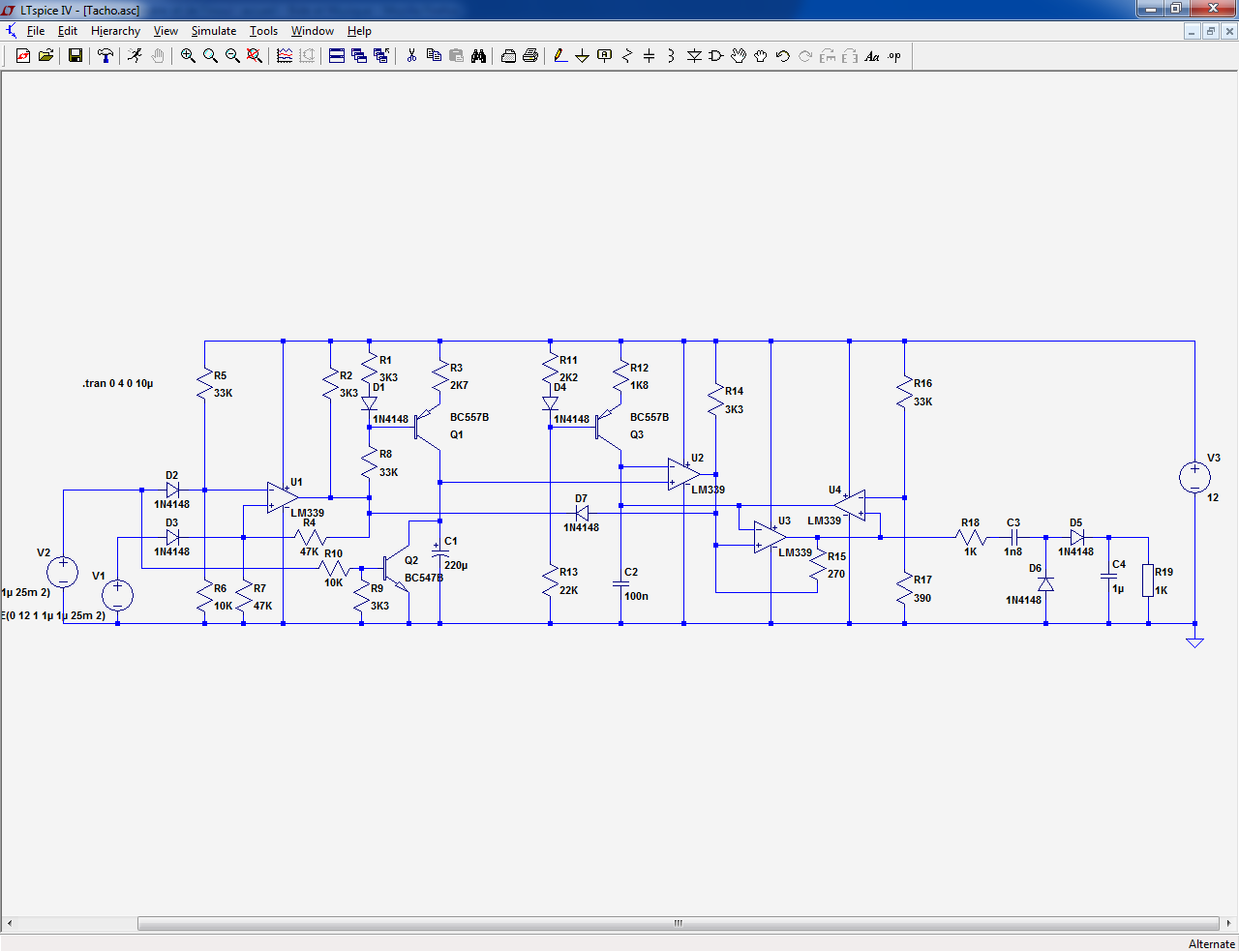Viewport: 1239px width, 952px height.
Task: Open the Help menu
Action: click(x=359, y=31)
